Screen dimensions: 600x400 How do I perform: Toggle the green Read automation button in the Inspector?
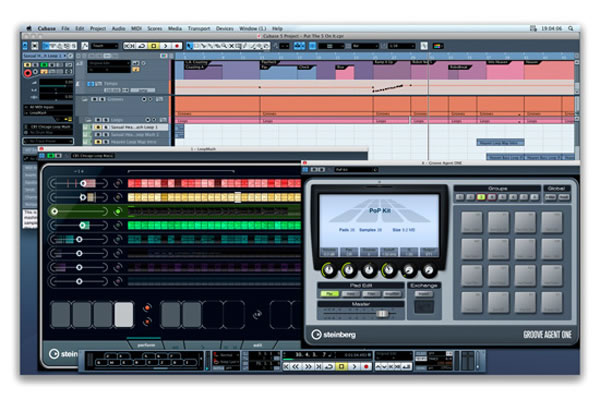tap(44, 65)
